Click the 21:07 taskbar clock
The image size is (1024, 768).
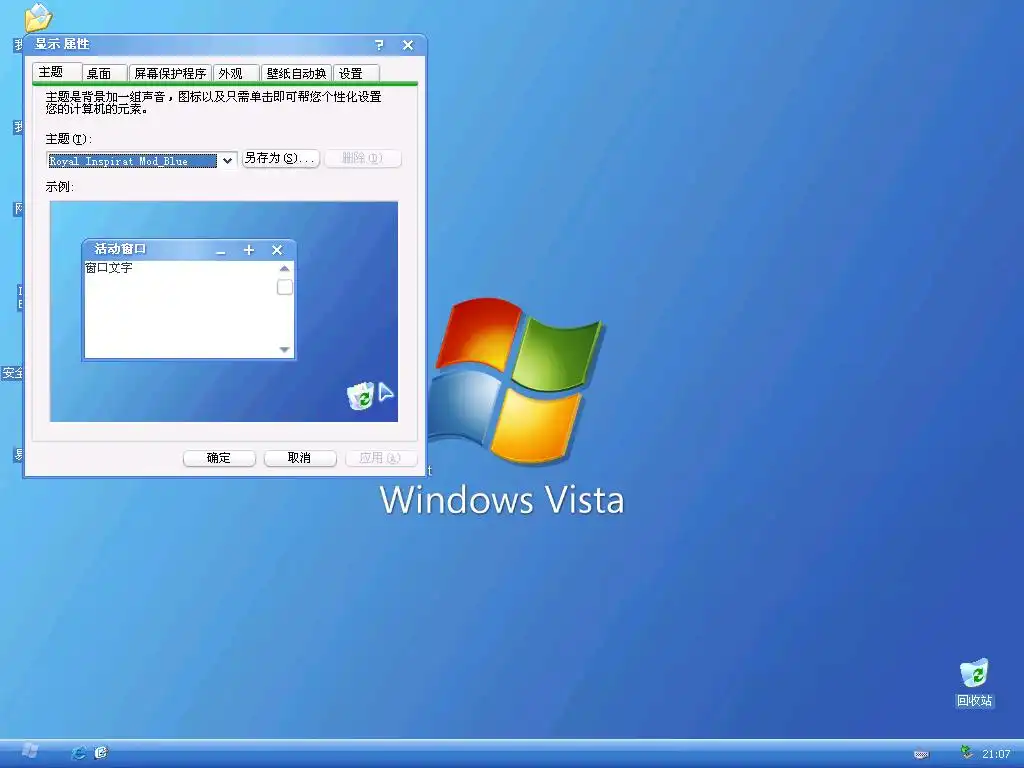996,754
